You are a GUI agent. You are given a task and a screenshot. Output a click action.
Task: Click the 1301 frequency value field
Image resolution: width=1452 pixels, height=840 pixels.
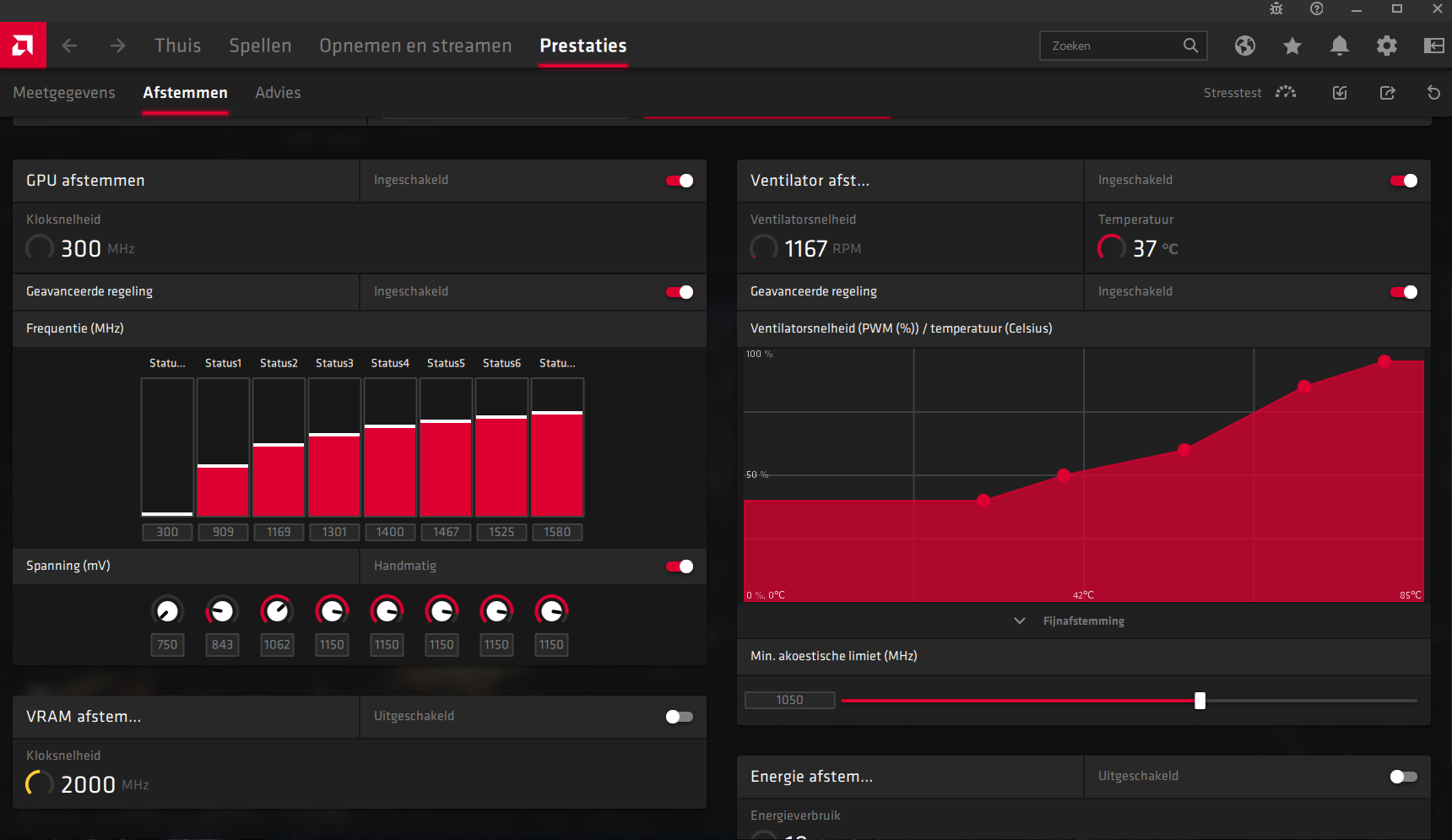click(334, 532)
